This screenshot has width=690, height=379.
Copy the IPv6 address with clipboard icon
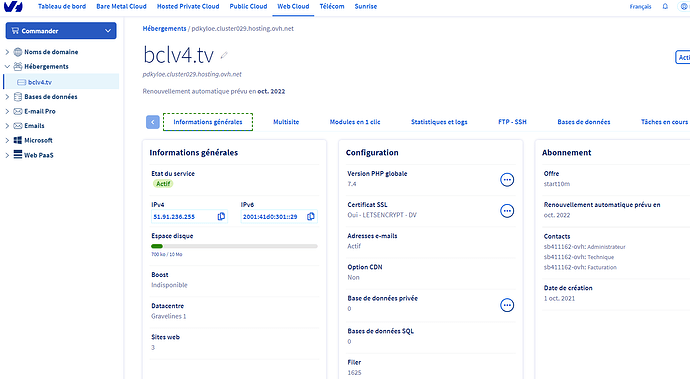pos(311,216)
